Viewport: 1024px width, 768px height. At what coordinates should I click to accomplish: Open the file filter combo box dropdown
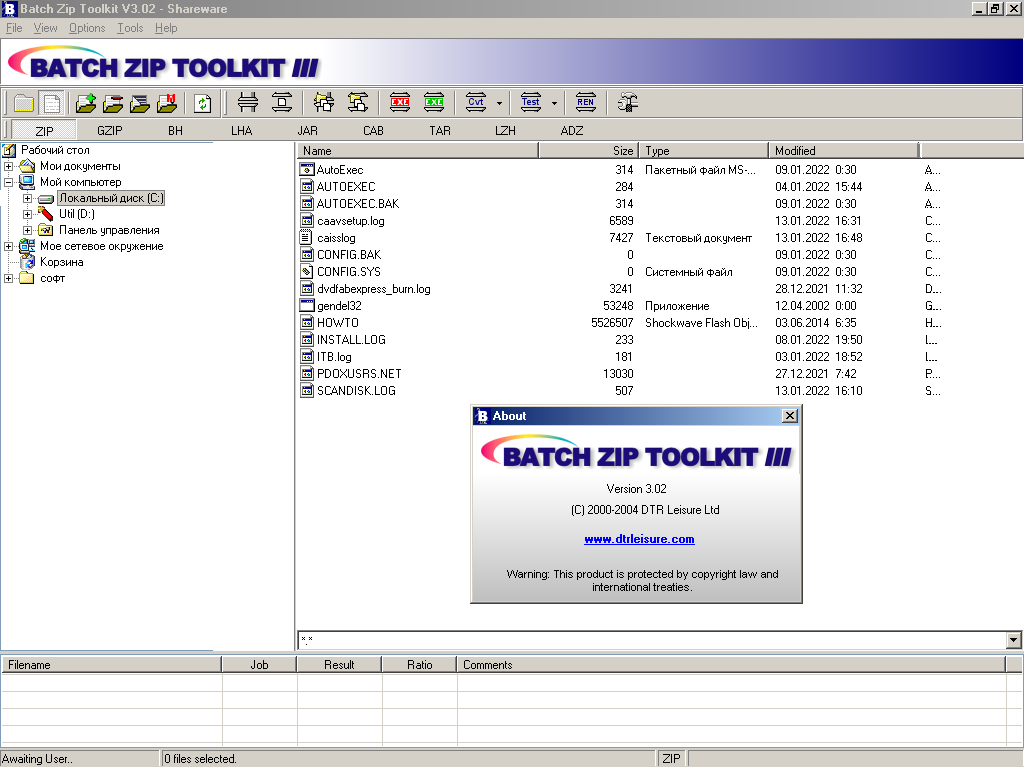pyautogui.click(x=1013, y=640)
